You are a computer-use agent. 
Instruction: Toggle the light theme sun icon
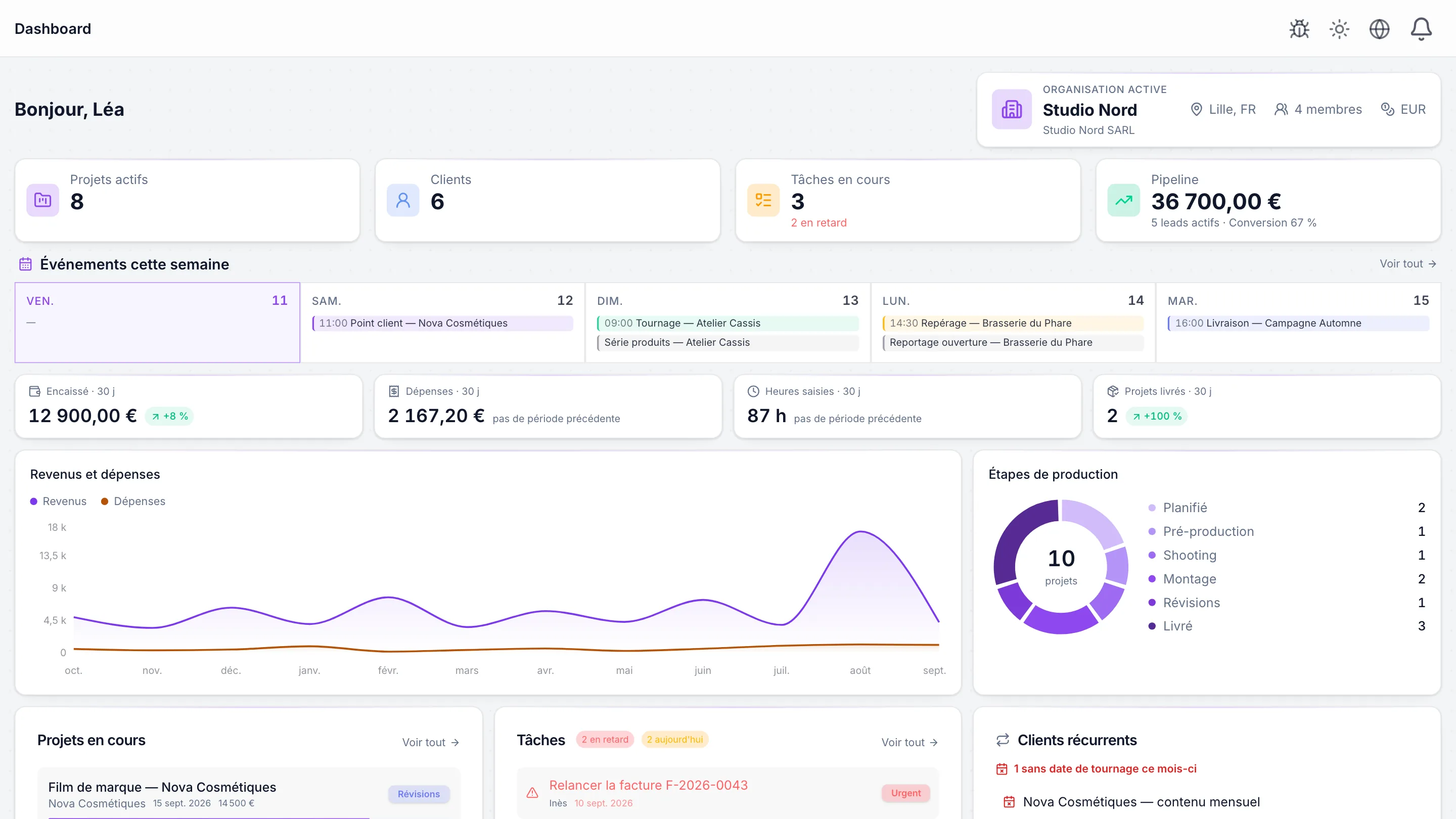click(1339, 29)
